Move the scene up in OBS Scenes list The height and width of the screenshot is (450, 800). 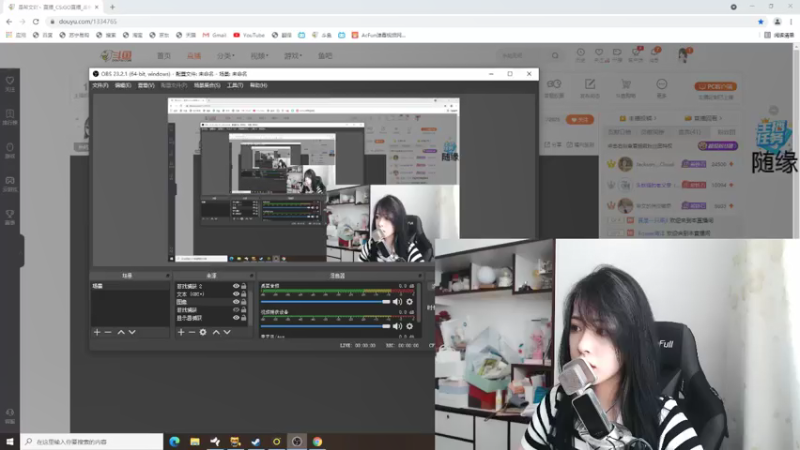click(121, 332)
